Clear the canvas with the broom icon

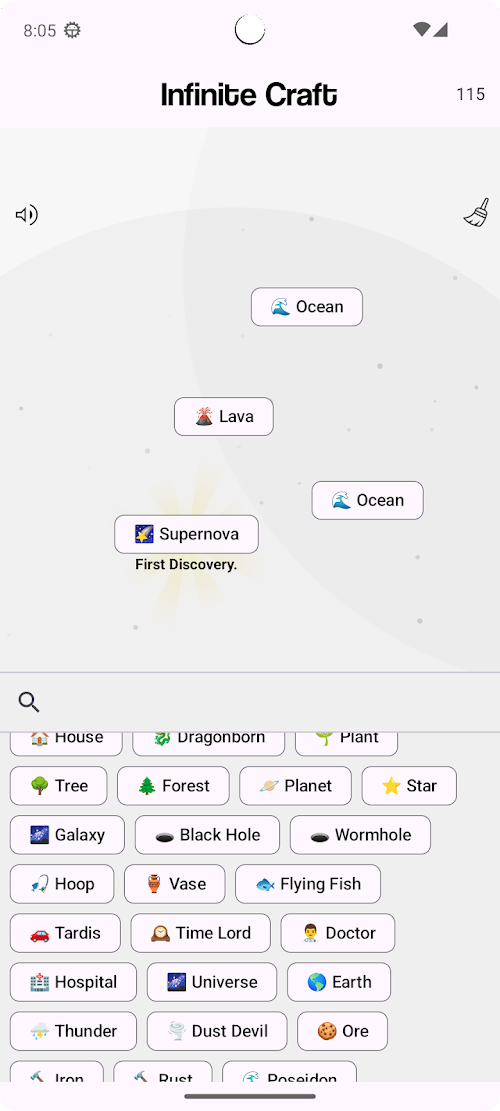coord(477,213)
